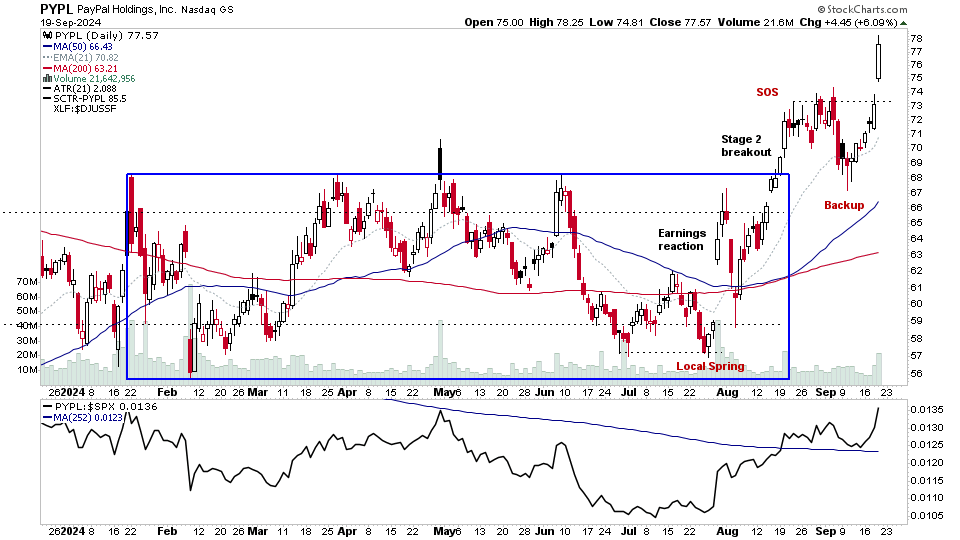This screenshot has width=960, height=540.
Task: Click the green up-triangle next to Chg value
Action: [x=904, y=23]
